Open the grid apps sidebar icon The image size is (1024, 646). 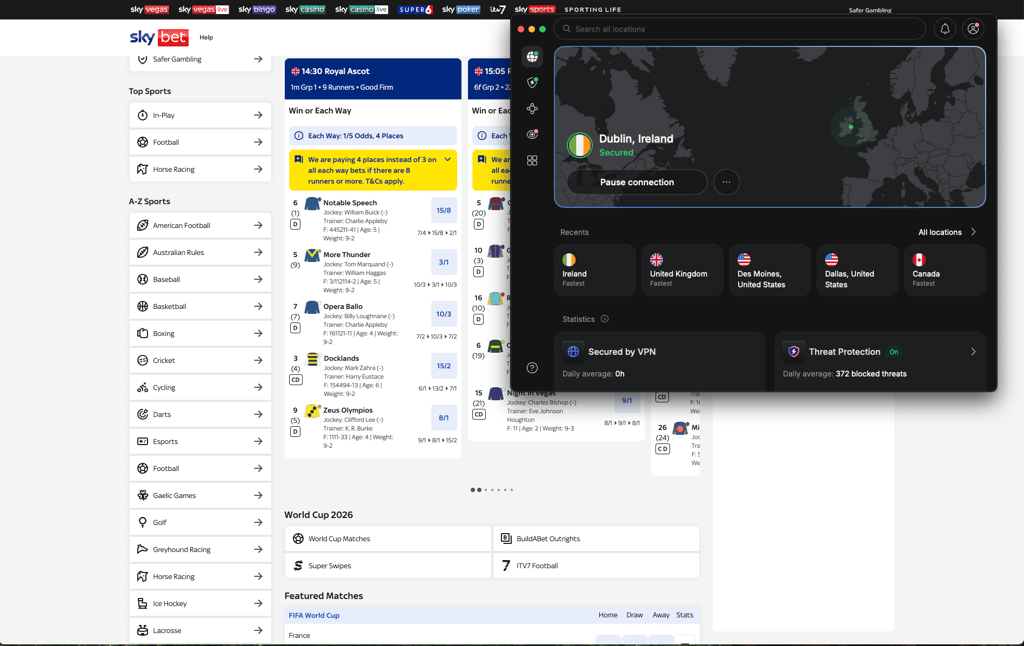tap(532, 160)
